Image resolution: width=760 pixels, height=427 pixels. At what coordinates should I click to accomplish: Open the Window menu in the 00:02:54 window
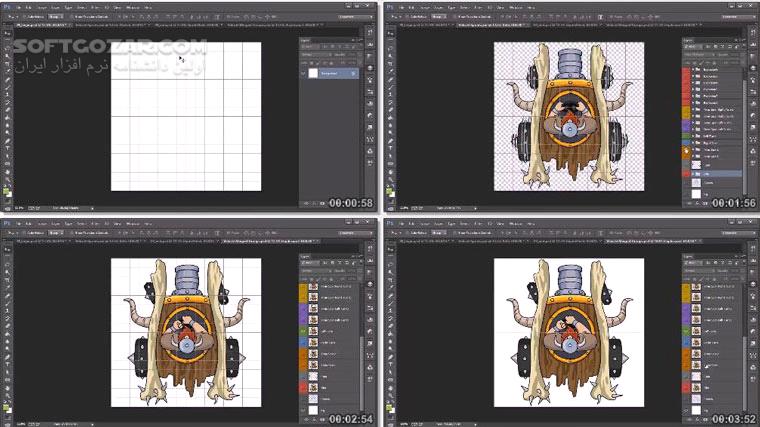[x=132, y=223]
